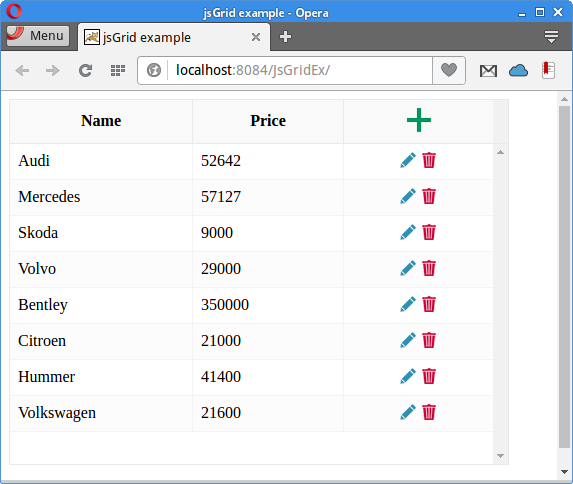Reload the page
Screen dimensions: 573x484
86,70
